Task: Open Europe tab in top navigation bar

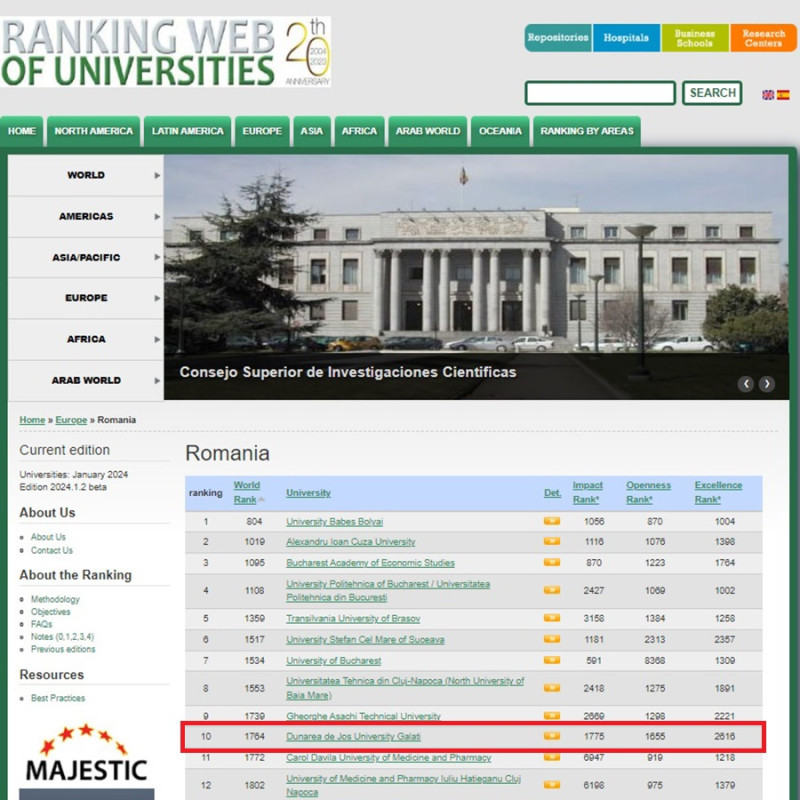Action: (262, 131)
